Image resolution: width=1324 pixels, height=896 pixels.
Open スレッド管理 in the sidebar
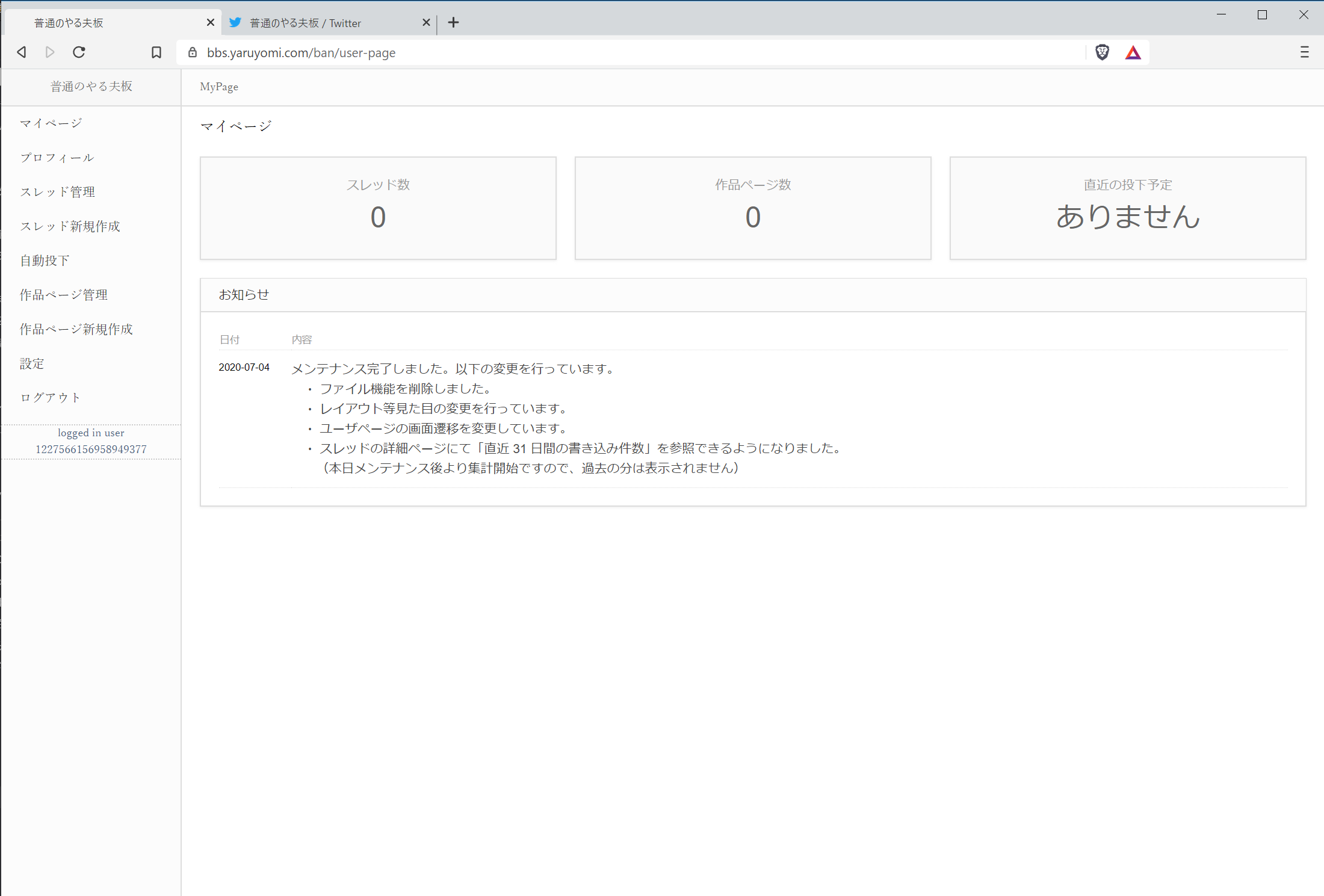57,191
